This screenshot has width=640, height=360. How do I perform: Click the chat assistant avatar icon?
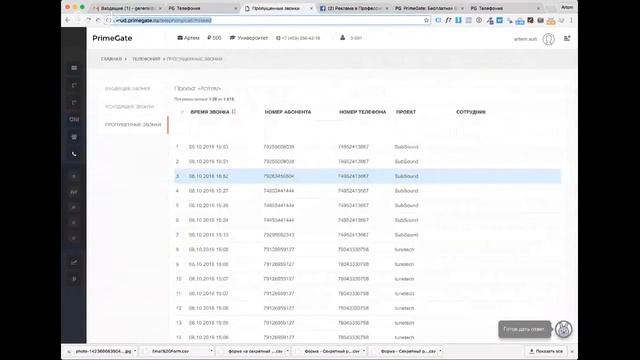tap(563, 329)
